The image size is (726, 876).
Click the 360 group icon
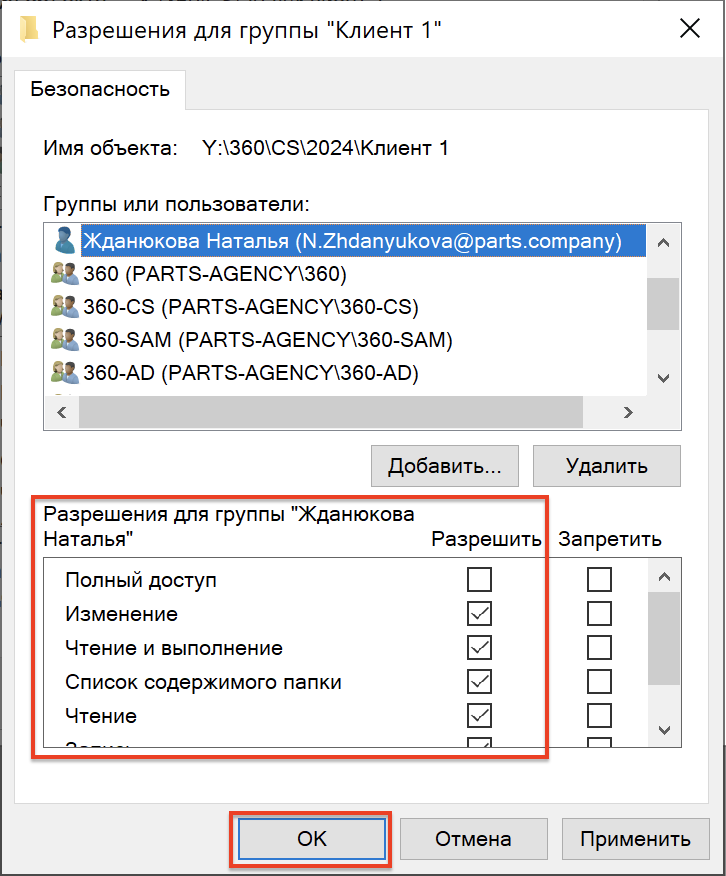point(65,274)
